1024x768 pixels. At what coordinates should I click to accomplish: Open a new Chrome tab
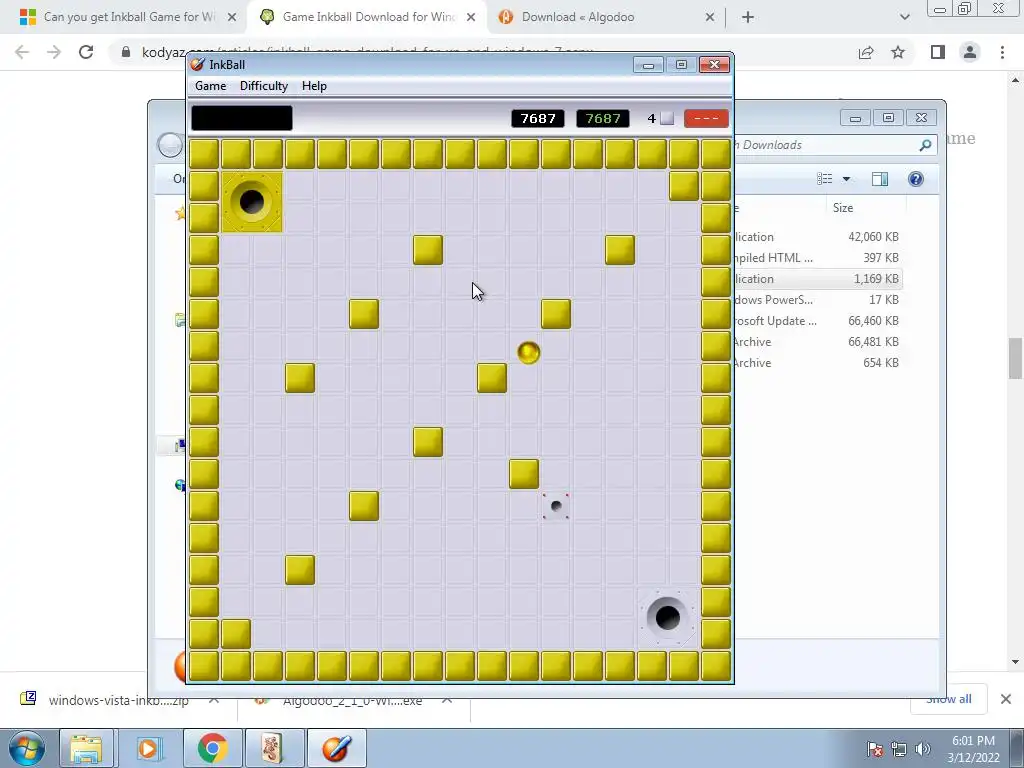coord(748,17)
